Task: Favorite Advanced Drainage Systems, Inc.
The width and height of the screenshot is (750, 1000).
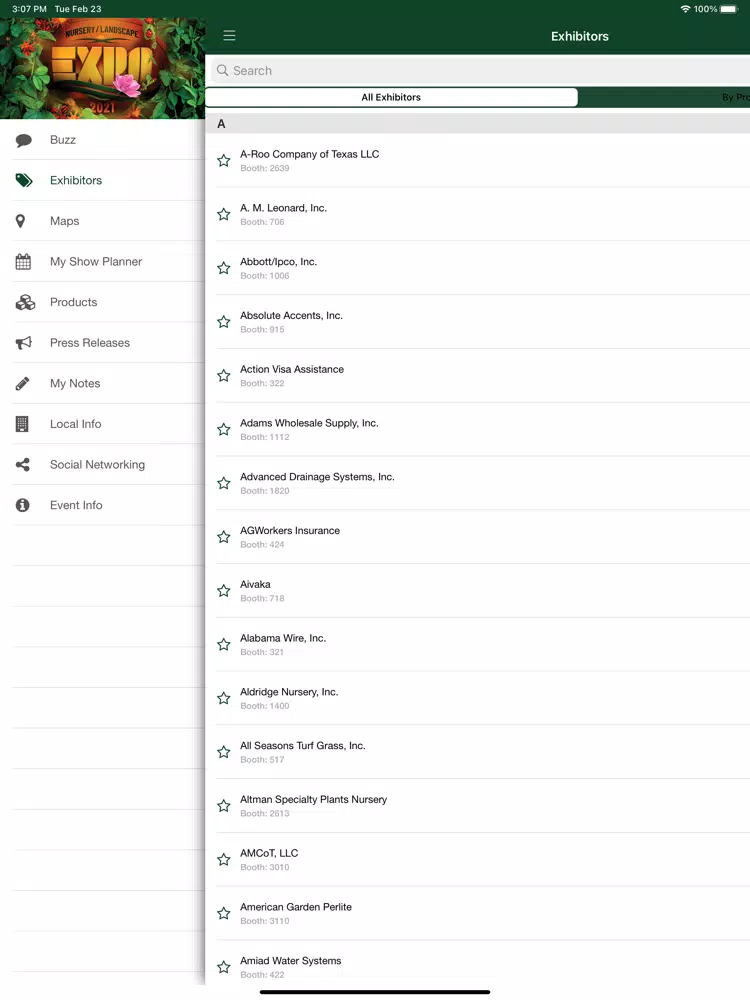Action: point(223,483)
